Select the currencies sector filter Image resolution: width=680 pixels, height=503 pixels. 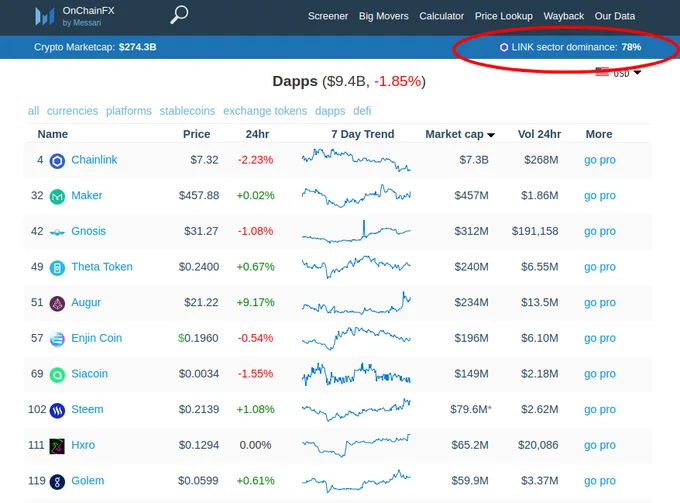click(x=72, y=111)
